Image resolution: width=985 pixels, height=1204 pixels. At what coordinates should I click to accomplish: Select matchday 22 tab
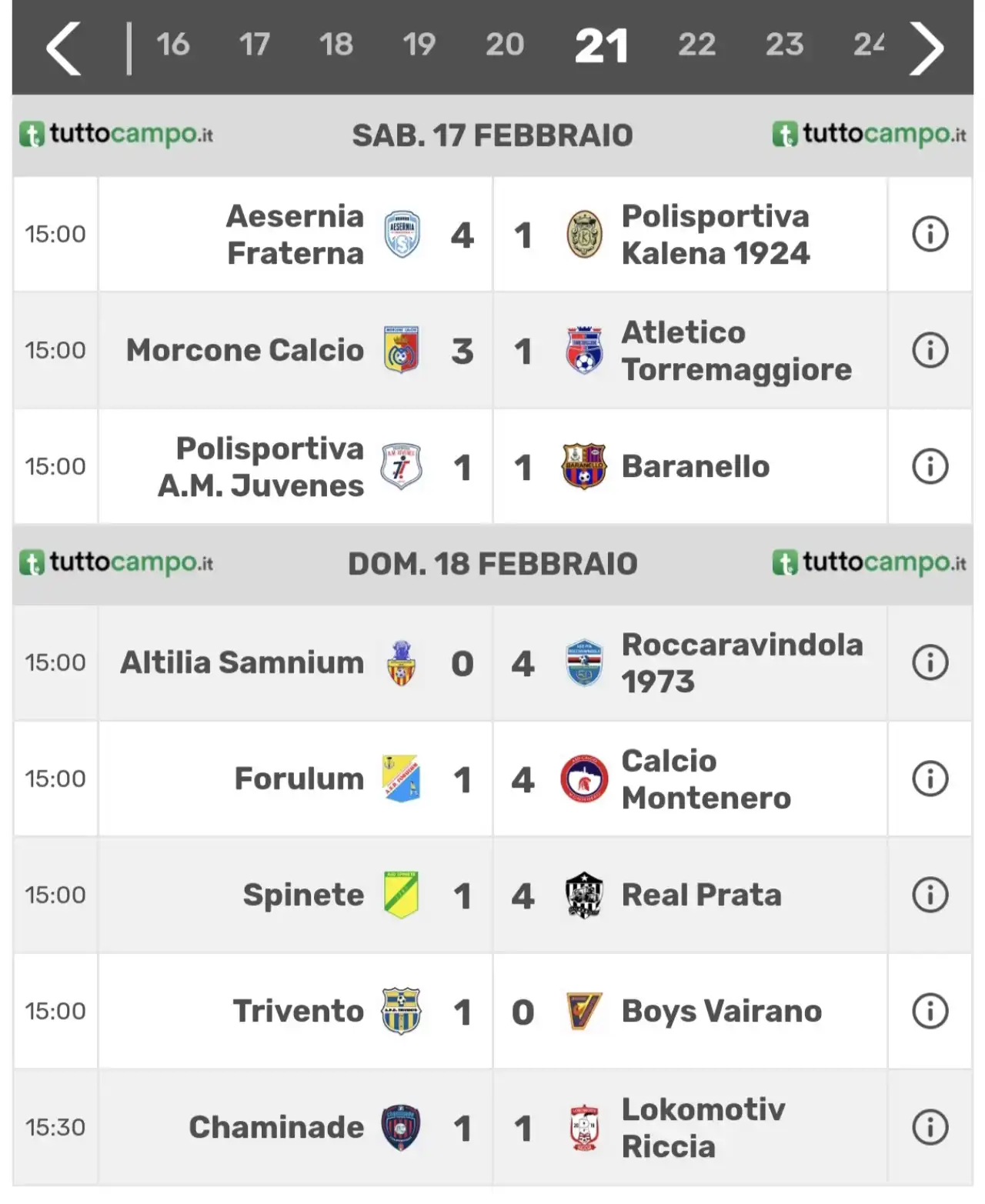point(696,45)
